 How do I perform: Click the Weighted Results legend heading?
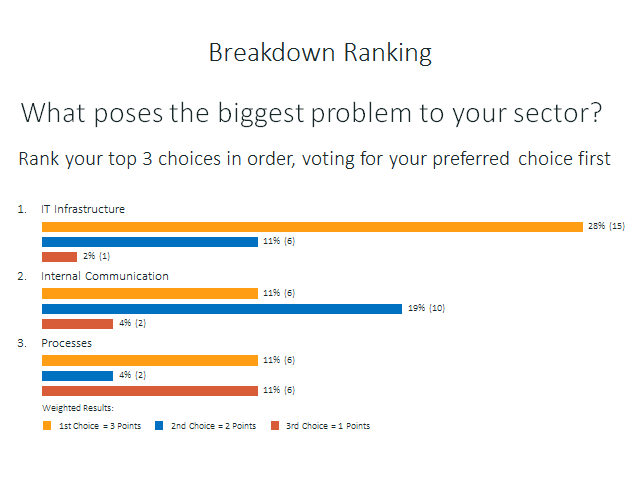coord(78,408)
